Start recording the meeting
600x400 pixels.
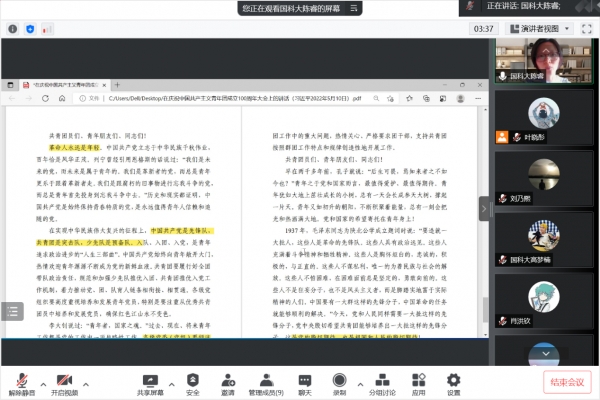pyautogui.click(x=339, y=384)
